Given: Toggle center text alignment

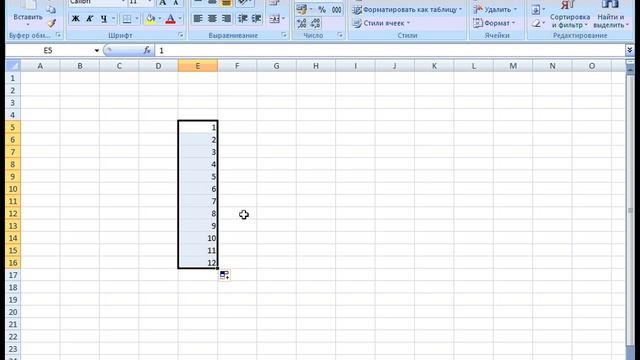Looking at the screenshot, I should point(212,19).
